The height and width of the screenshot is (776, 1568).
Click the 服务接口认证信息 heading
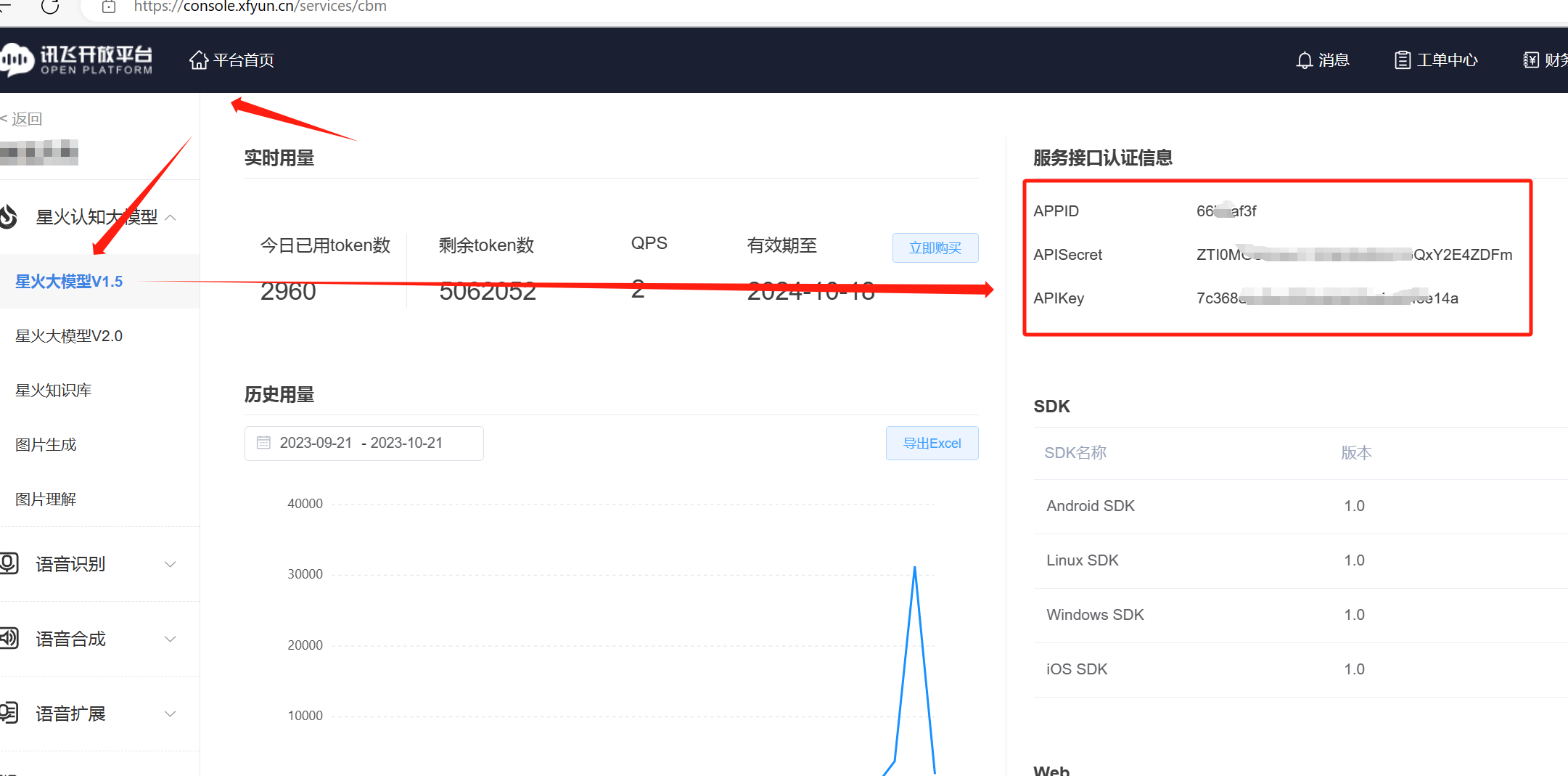click(1103, 158)
